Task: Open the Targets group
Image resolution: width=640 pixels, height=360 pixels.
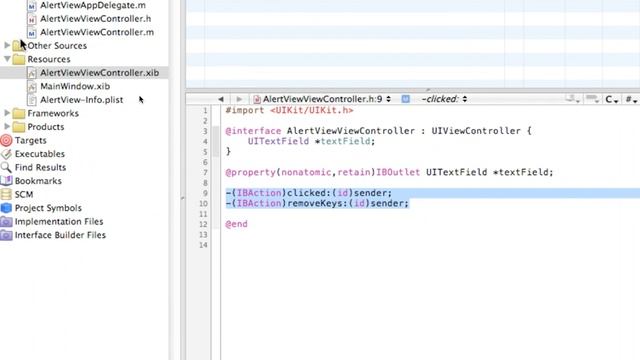Action: 31,140
